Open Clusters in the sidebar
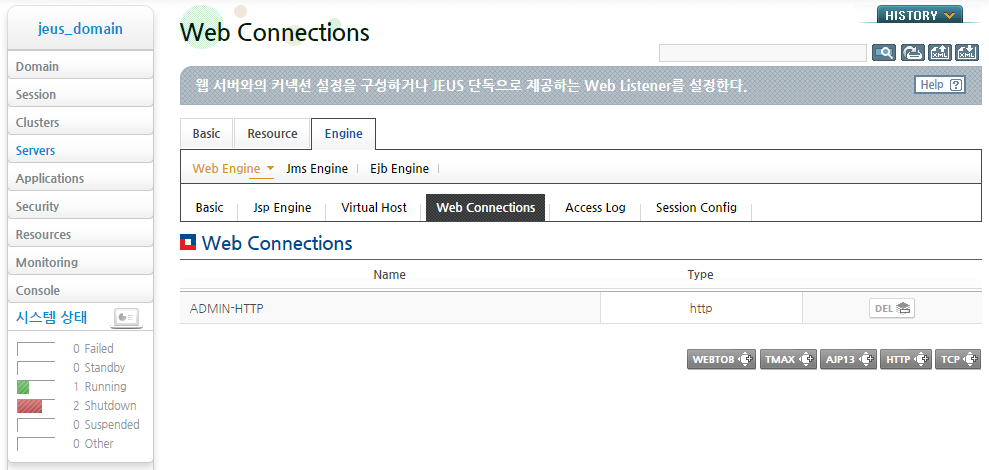 pos(80,122)
